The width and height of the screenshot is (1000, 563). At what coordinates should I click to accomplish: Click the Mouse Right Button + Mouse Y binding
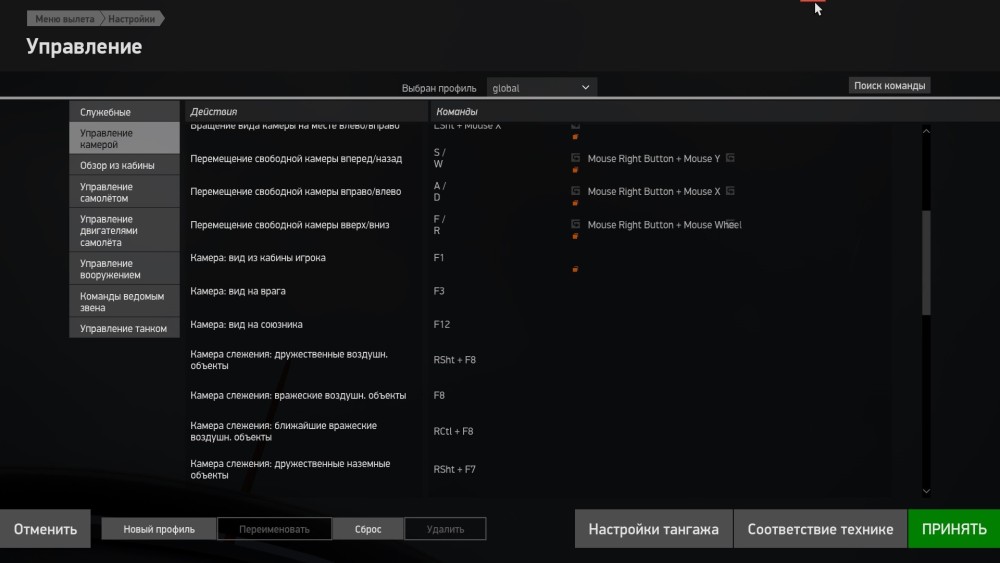(654, 158)
